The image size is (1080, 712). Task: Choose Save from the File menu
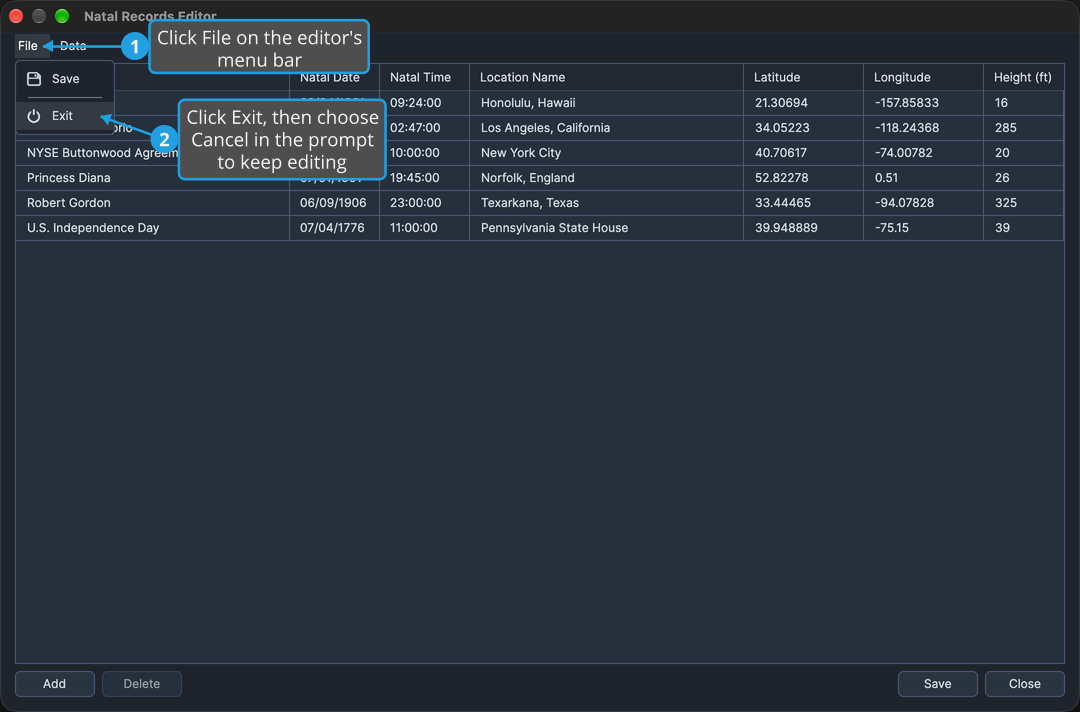65,79
